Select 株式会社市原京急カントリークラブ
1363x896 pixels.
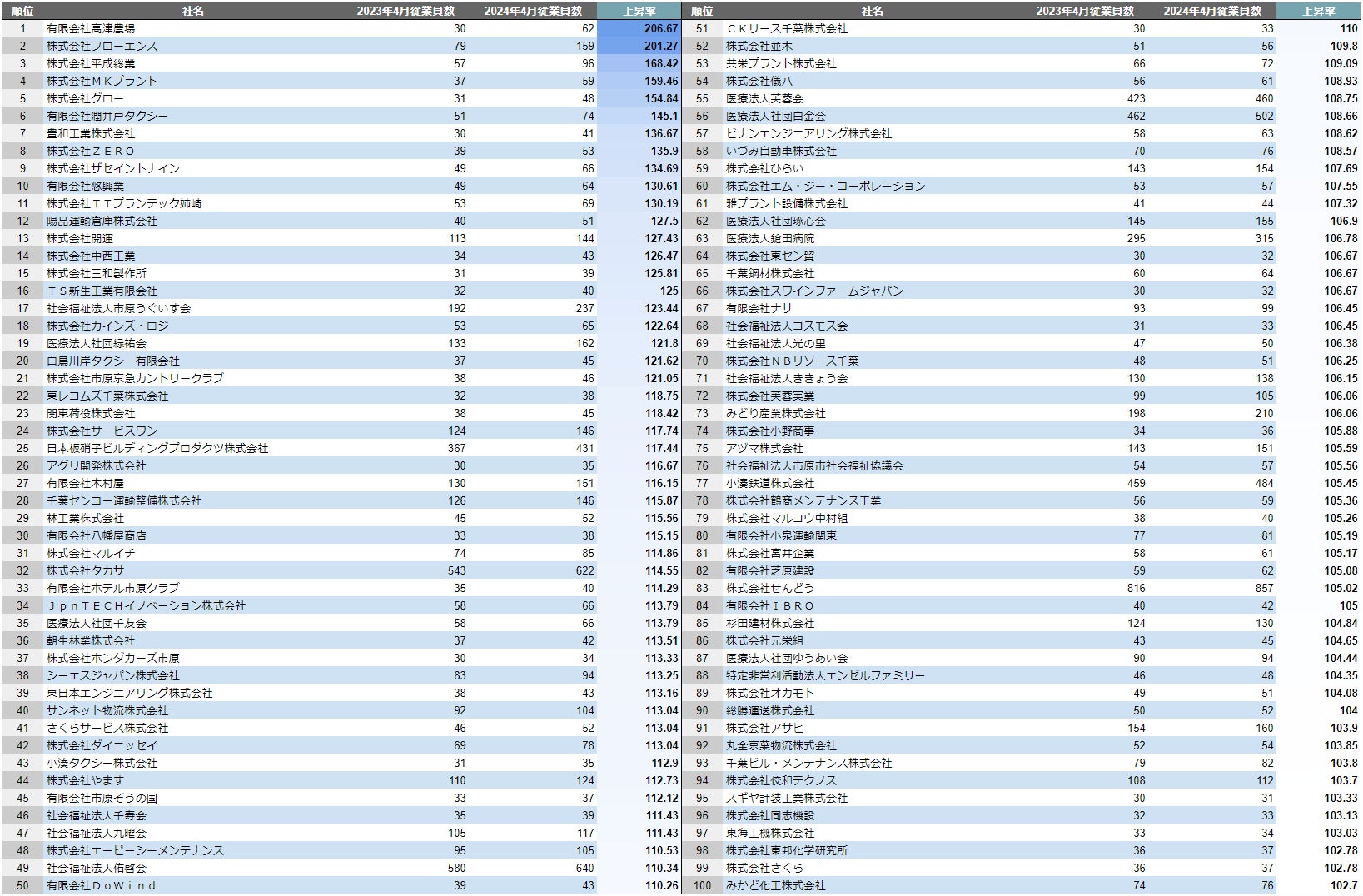pyautogui.click(x=135, y=378)
